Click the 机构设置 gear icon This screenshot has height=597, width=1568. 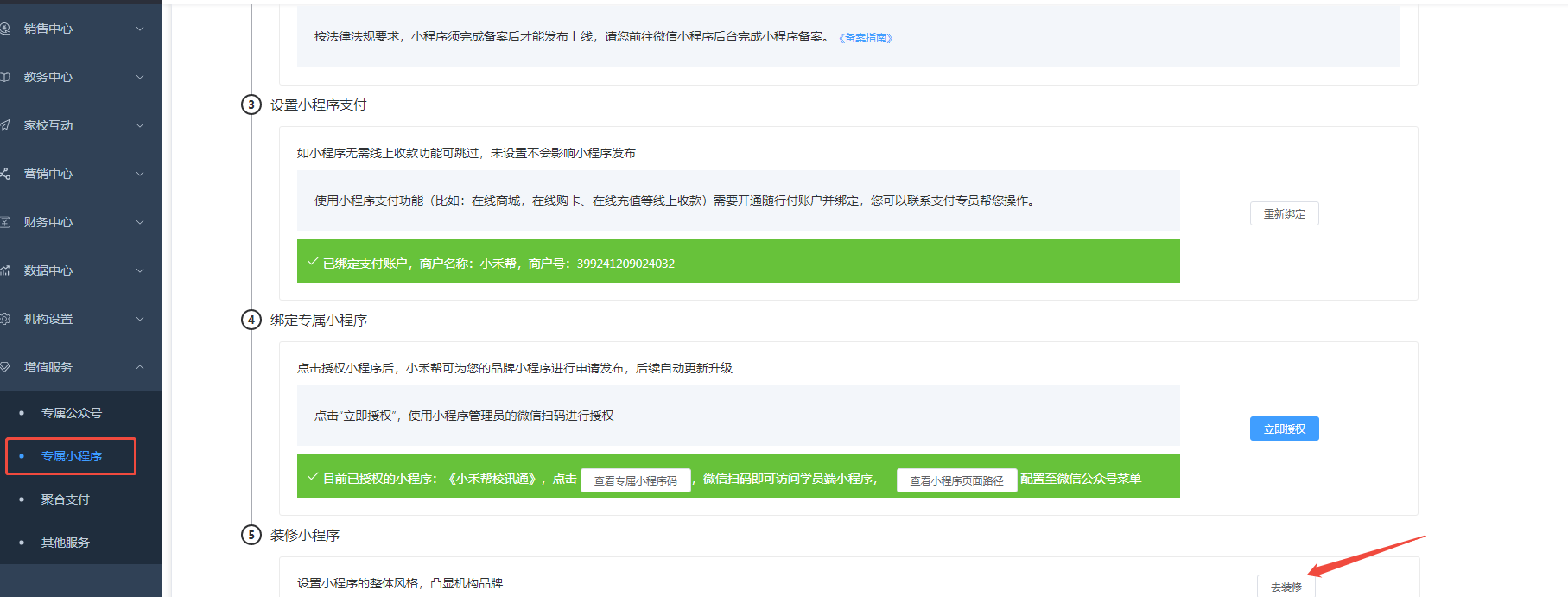(5, 319)
